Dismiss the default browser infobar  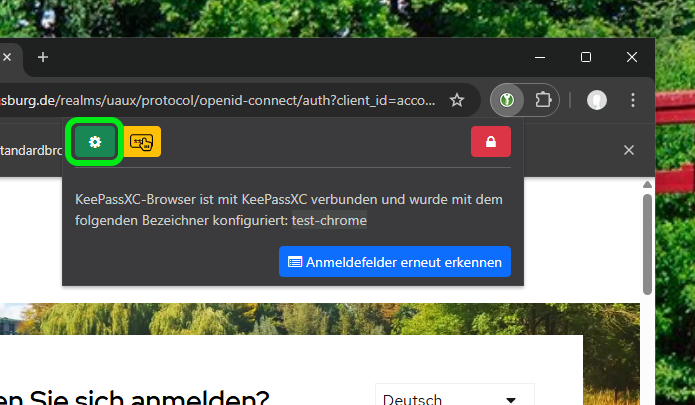pos(629,150)
